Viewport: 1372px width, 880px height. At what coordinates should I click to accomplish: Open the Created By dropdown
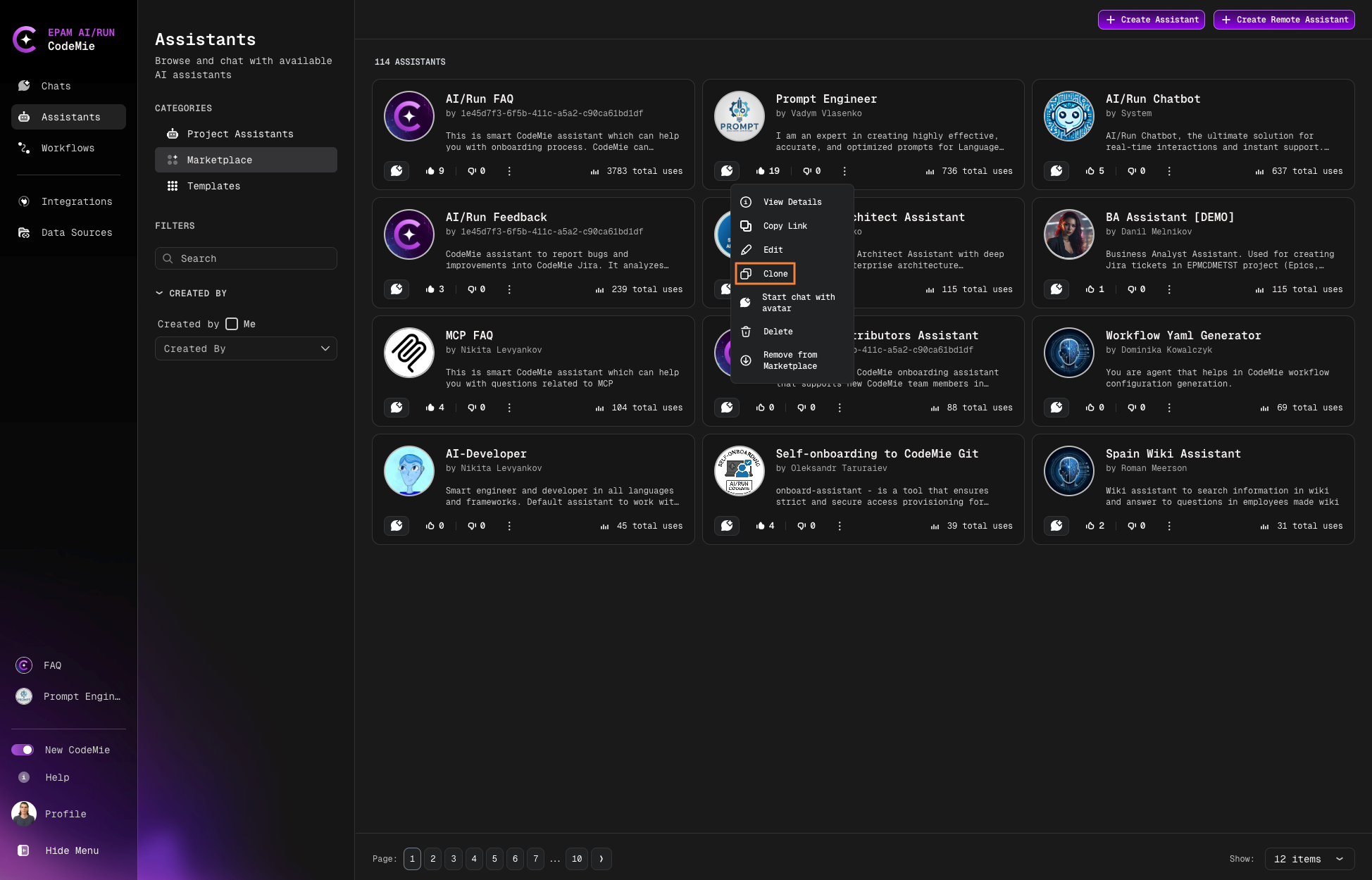click(x=246, y=348)
